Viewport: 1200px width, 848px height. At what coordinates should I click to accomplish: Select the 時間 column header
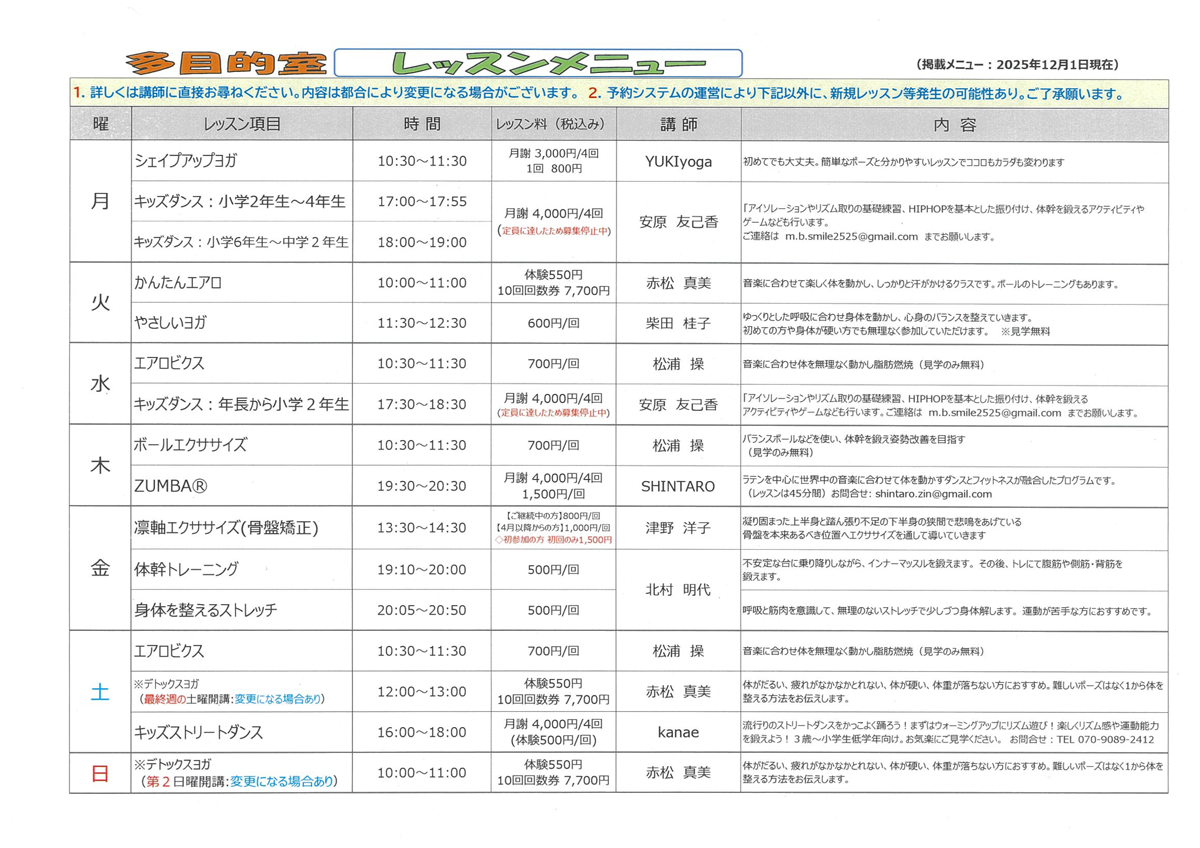click(x=422, y=122)
